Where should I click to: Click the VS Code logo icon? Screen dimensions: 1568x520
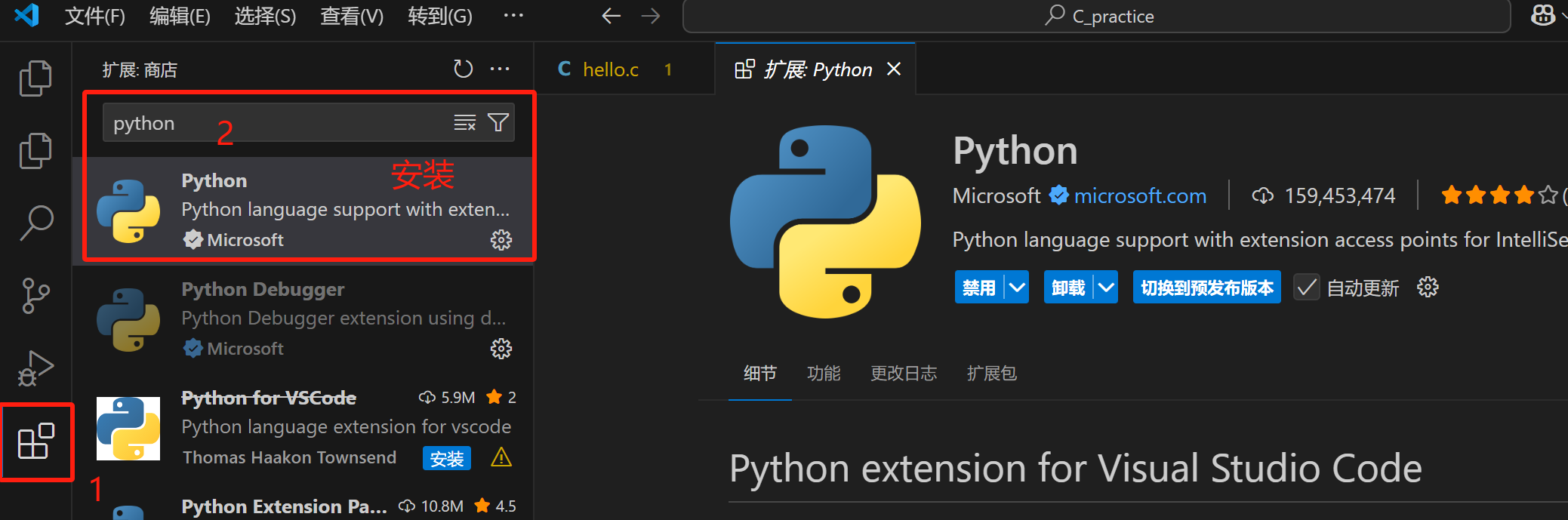(x=27, y=15)
